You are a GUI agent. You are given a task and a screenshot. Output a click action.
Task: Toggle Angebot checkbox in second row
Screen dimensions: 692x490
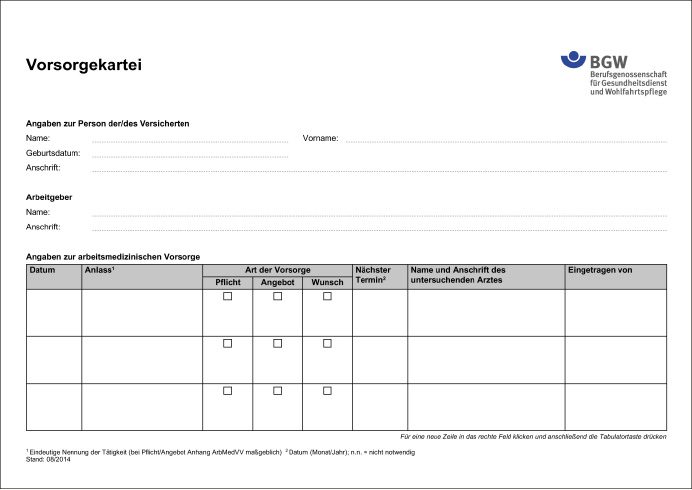click(x=277, y=343)
